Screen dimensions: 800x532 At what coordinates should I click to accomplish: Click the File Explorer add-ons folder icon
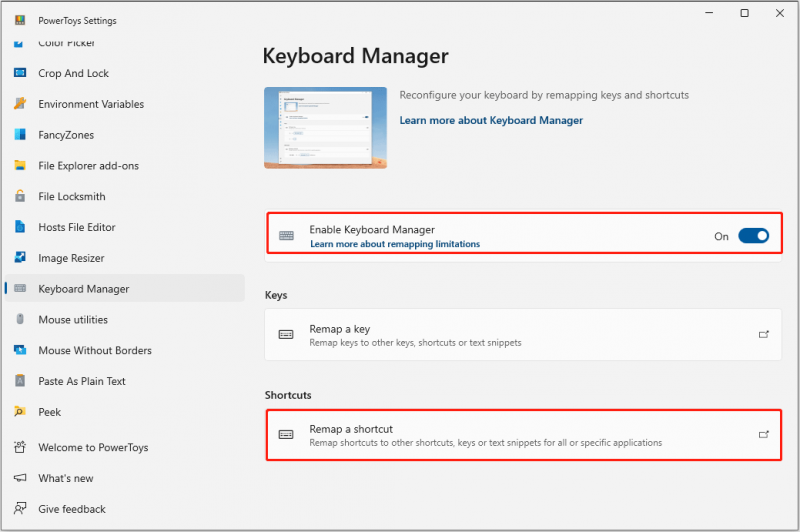20,165
